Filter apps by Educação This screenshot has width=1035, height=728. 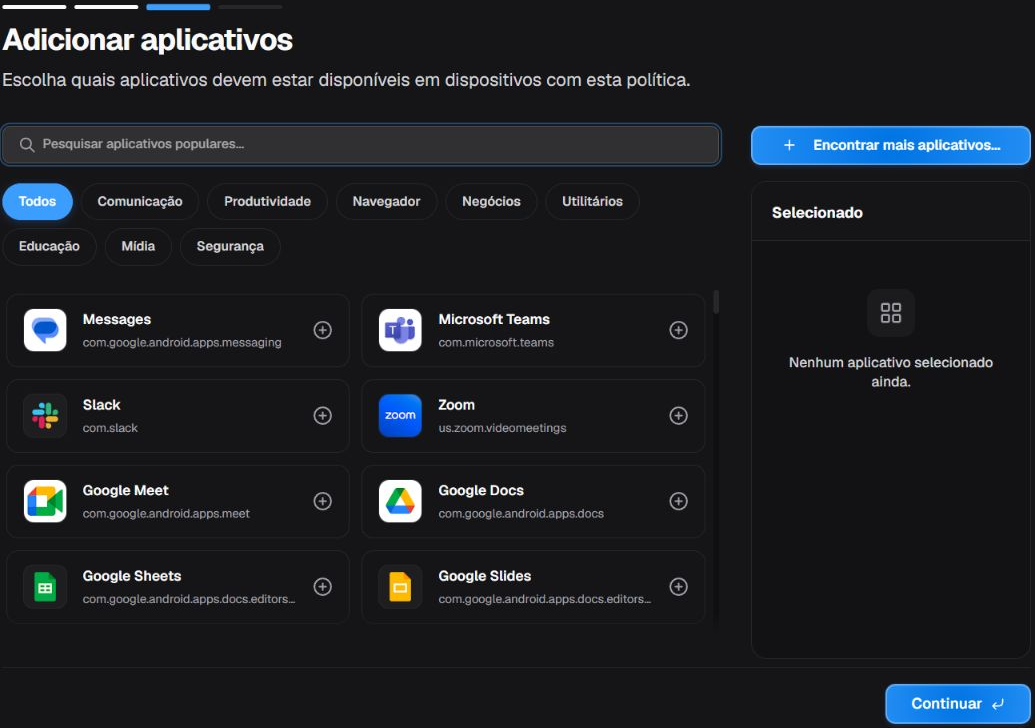click(x=50, y=246)
